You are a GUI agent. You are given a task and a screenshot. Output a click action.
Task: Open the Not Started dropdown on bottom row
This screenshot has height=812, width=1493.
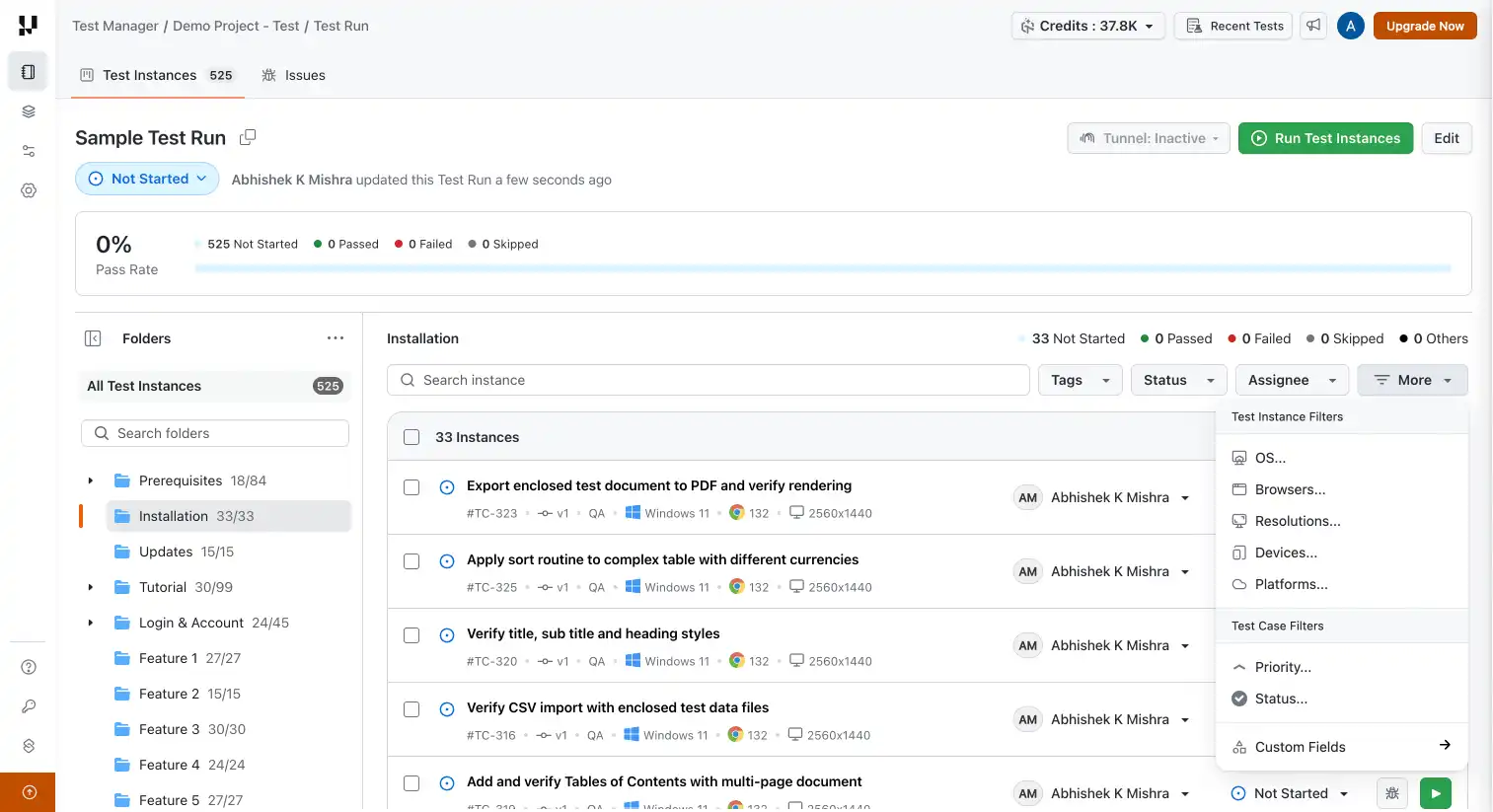pos(1290,793)
